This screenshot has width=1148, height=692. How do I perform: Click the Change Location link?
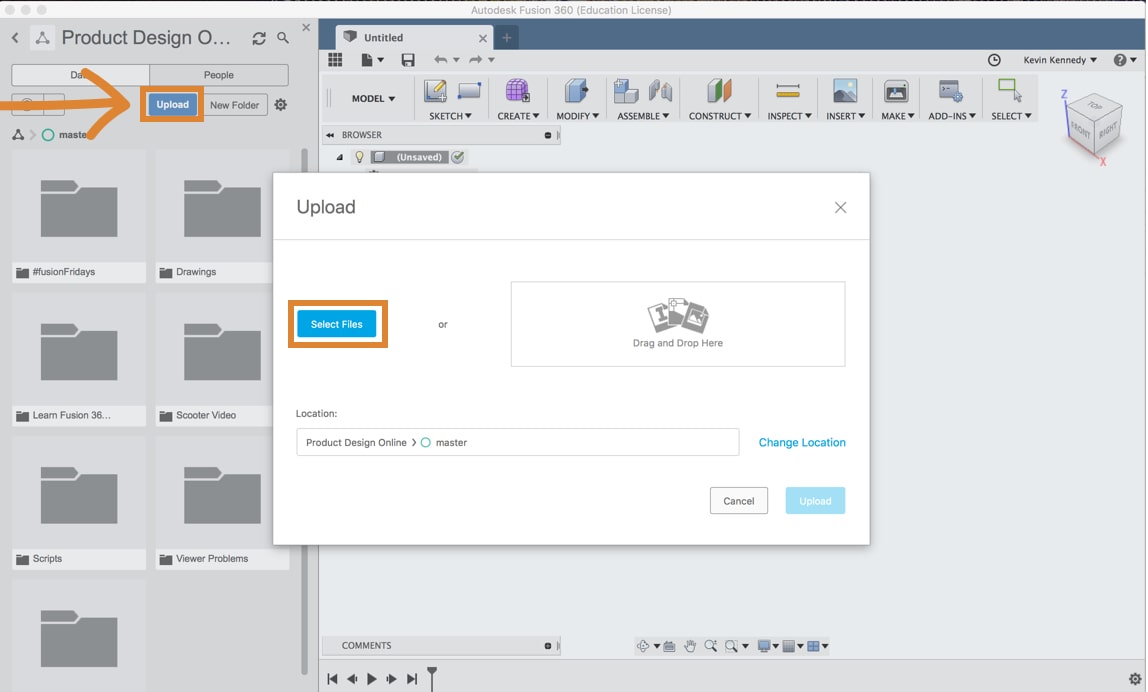click(x=802, y=442)
